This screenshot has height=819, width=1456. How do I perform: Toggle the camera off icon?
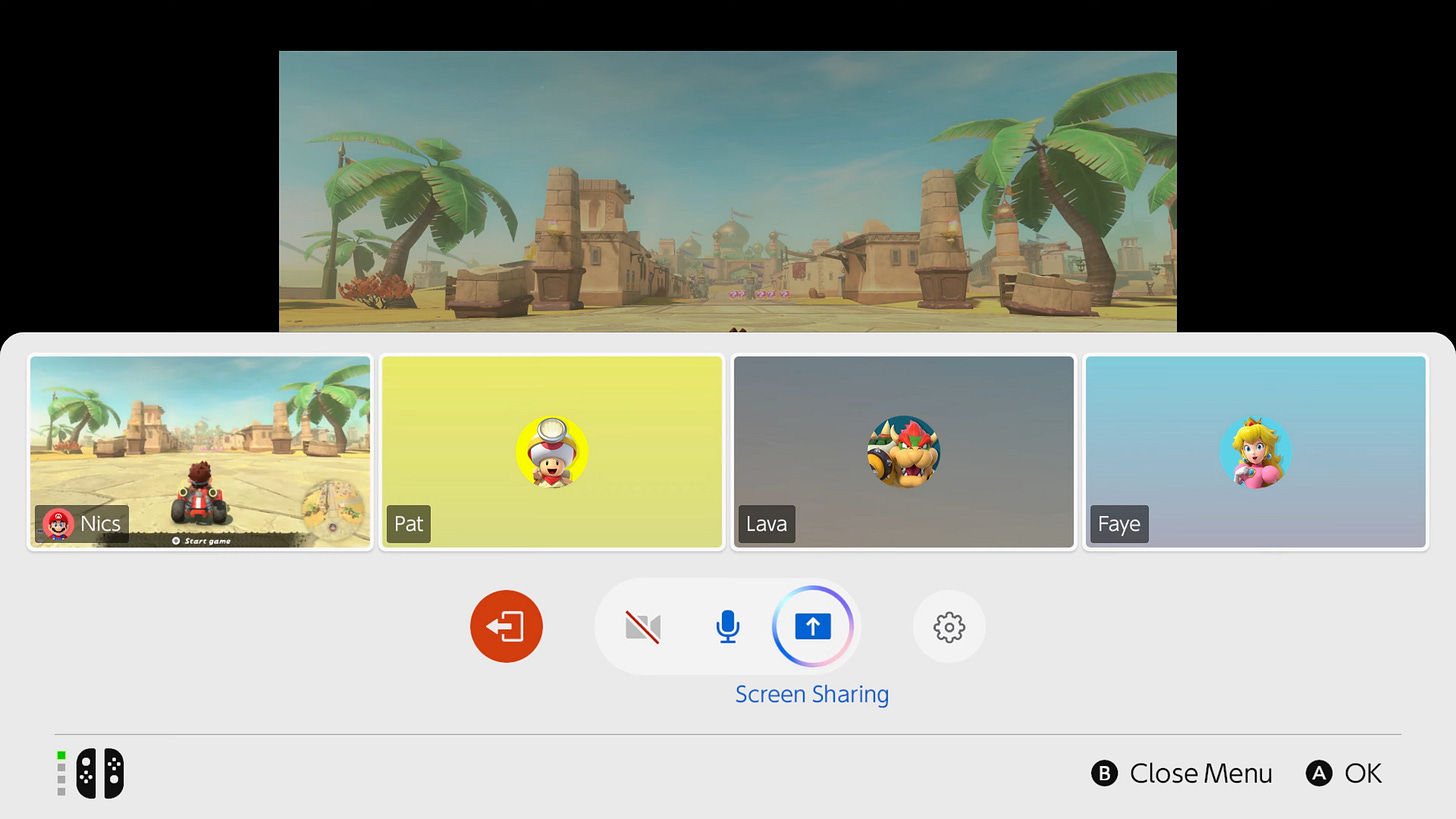pyautogui.click(x=642, y=627)
